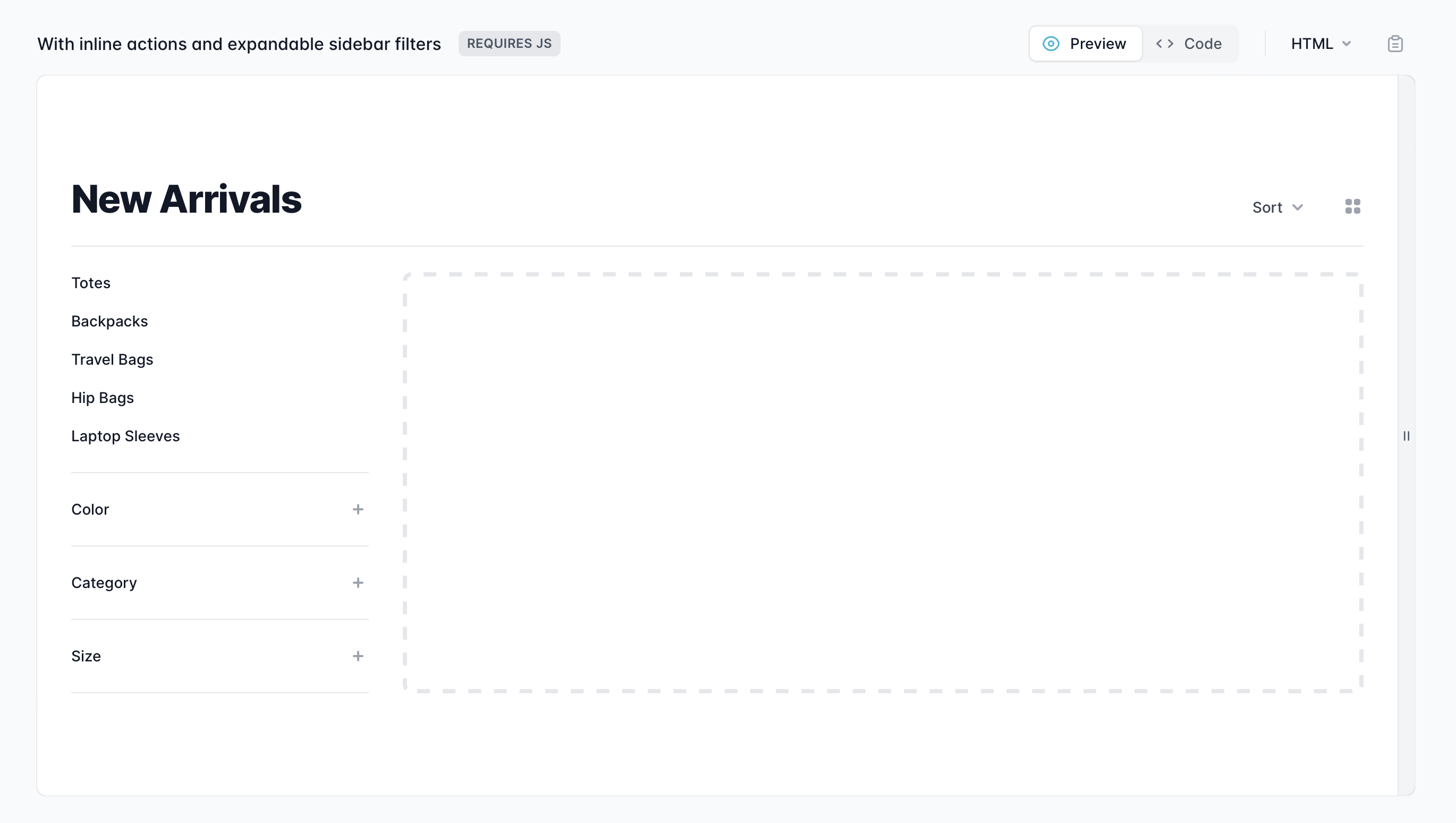
Task: Click the plus icon beside Category
Action: (358, 583)
